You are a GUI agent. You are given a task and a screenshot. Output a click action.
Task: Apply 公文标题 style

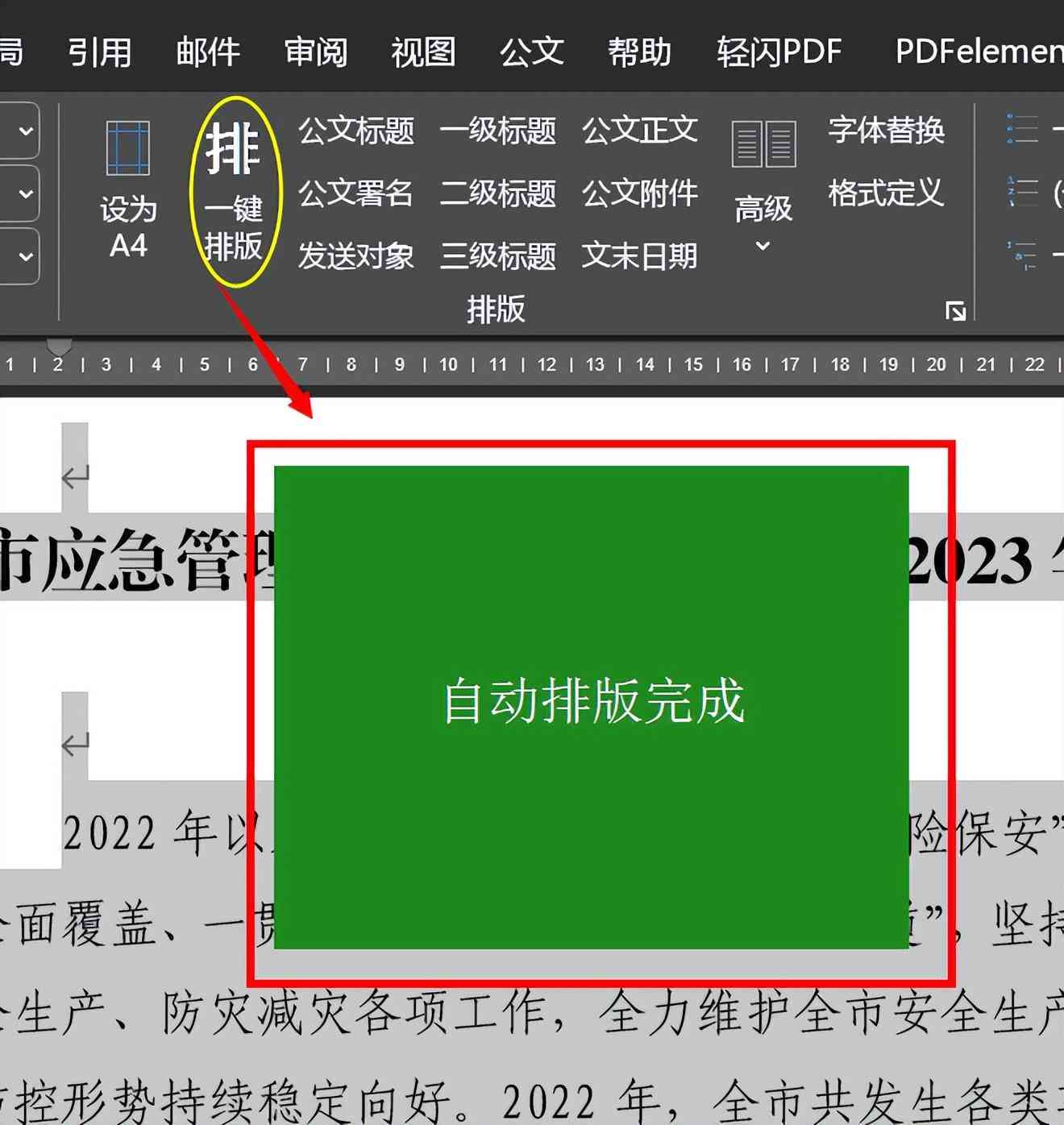click(x=356, y=130)
